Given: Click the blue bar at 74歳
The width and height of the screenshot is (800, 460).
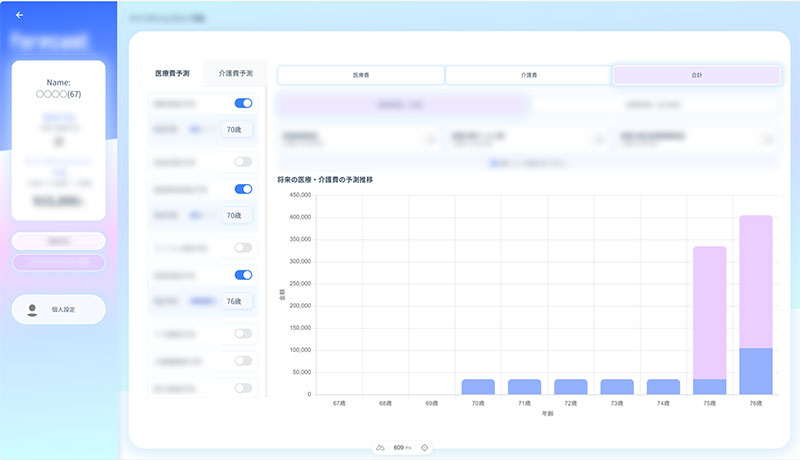Looking at the screenshot, I should coord(663,387).
